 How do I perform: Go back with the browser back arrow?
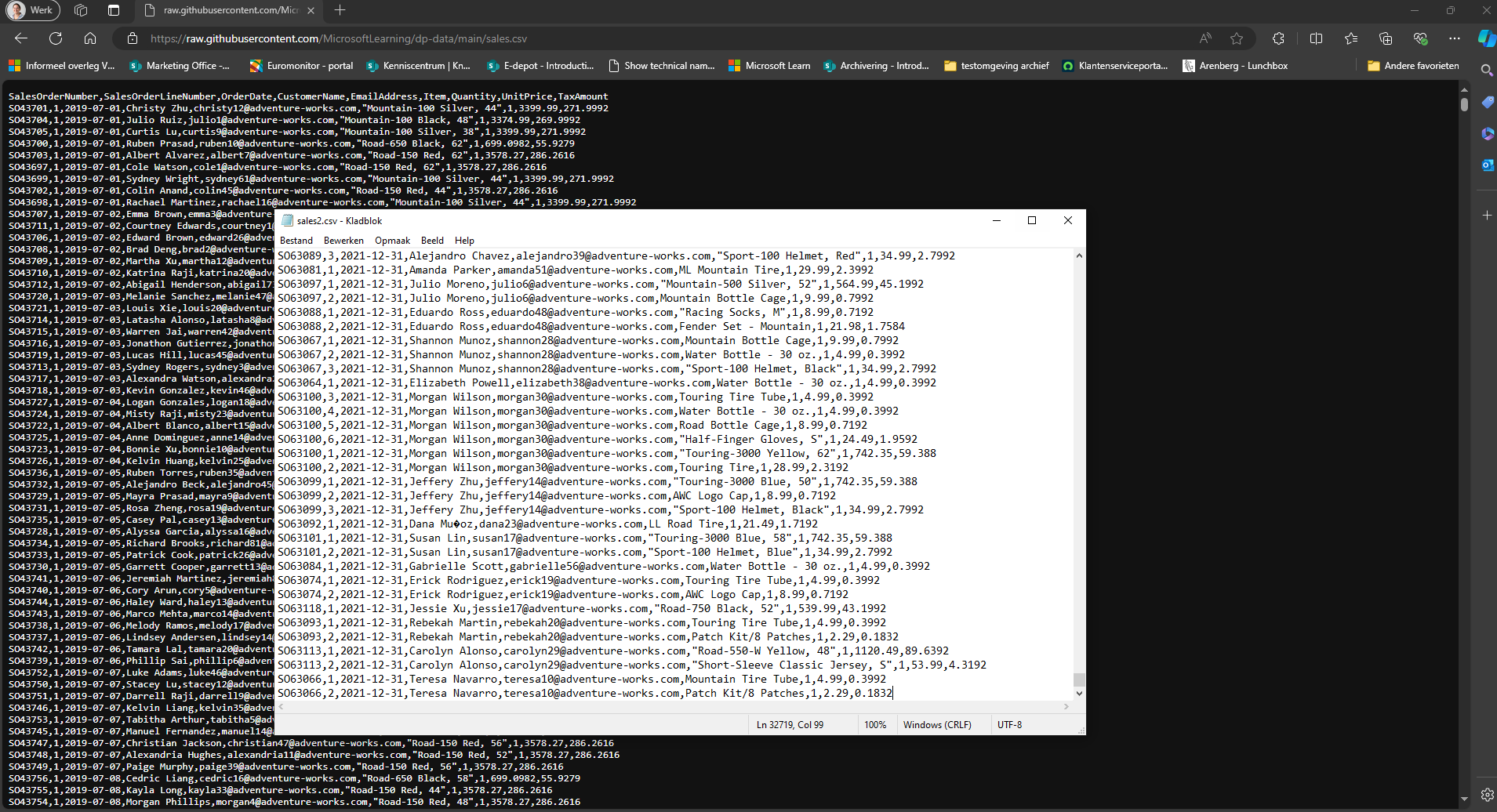pyautogui.click(x=21, y=38)
